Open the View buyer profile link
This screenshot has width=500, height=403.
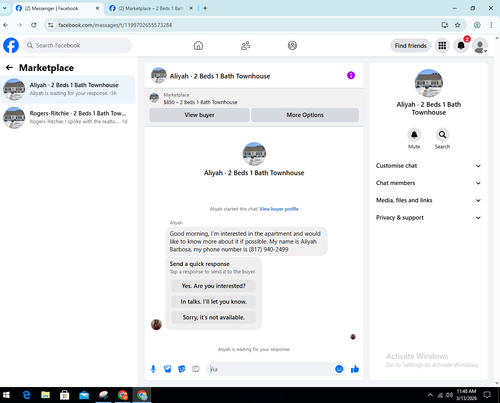(279, 209)
